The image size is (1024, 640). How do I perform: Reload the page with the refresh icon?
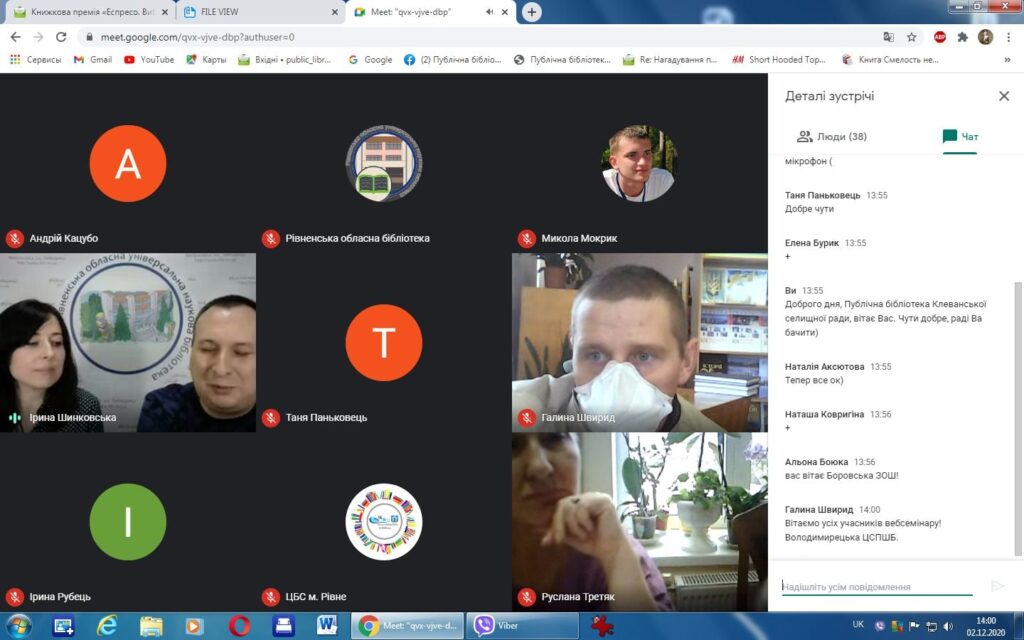pos(61,37)
